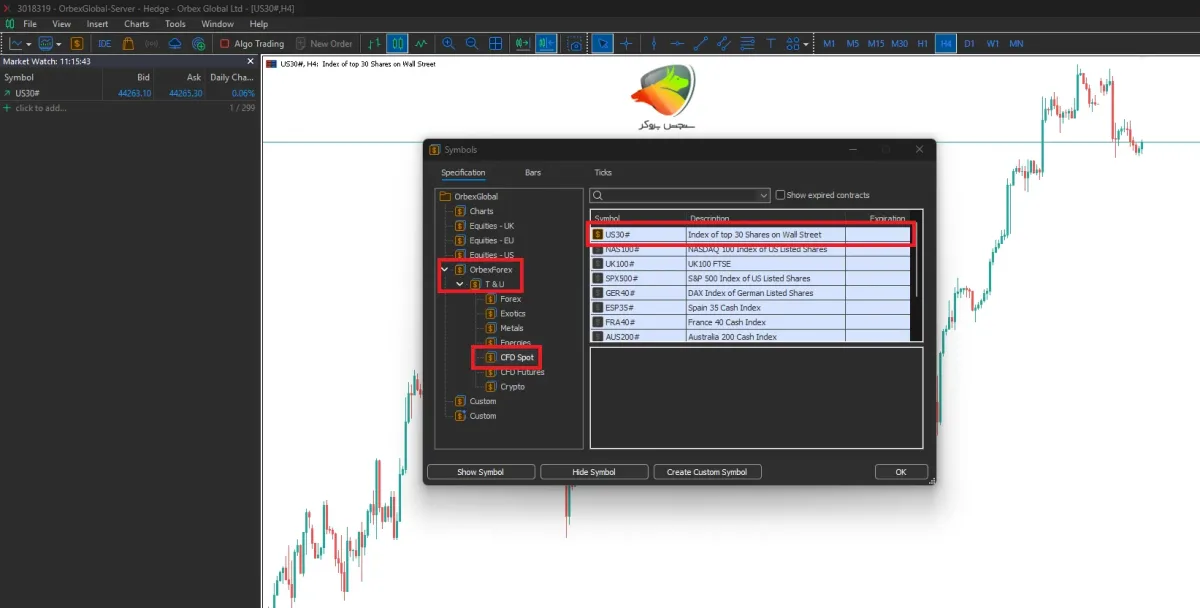
Task: Draw a horizontal line
Action: [x=677, y=44]
